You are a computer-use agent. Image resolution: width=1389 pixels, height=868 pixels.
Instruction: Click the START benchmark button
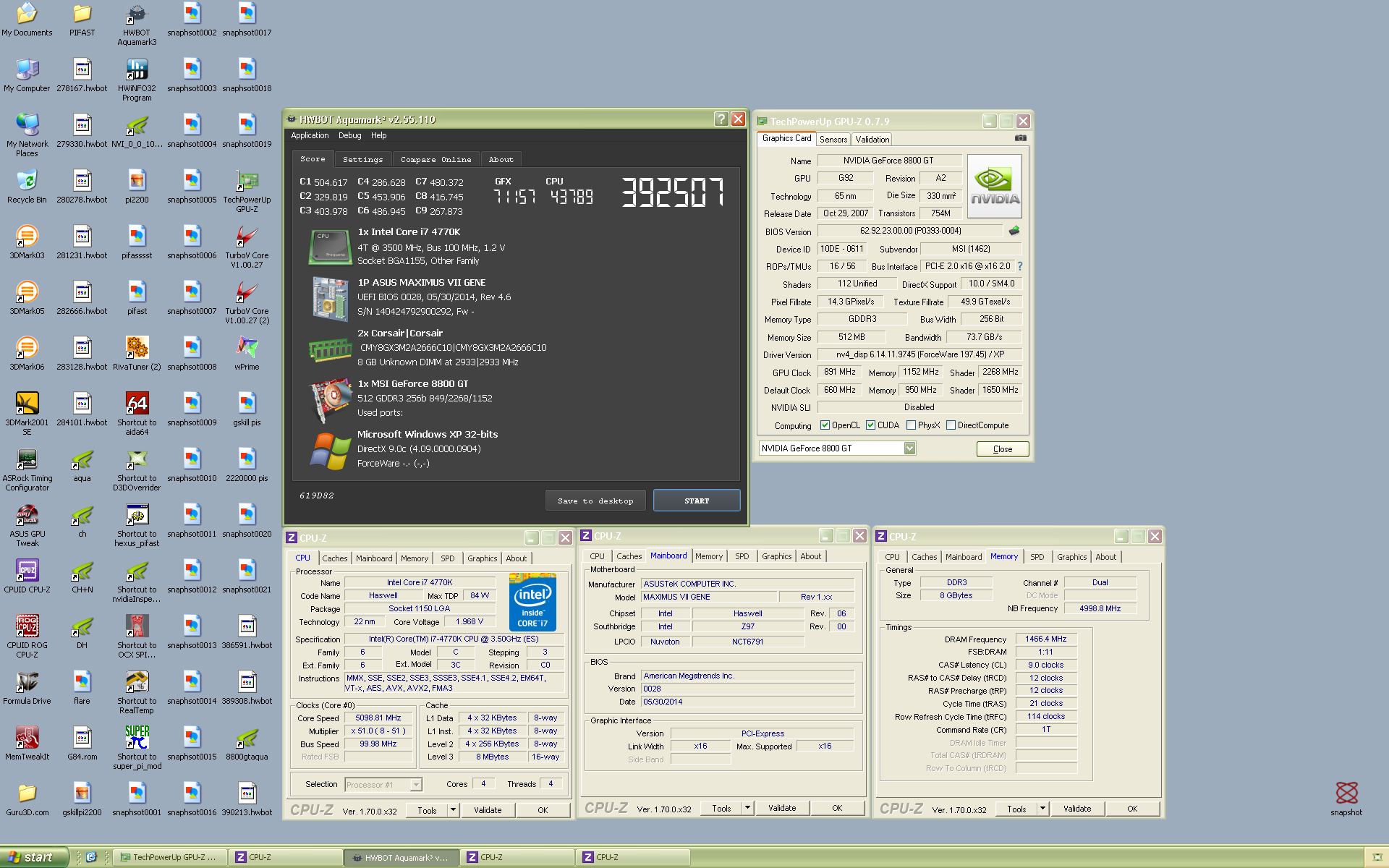click(697, 501)
